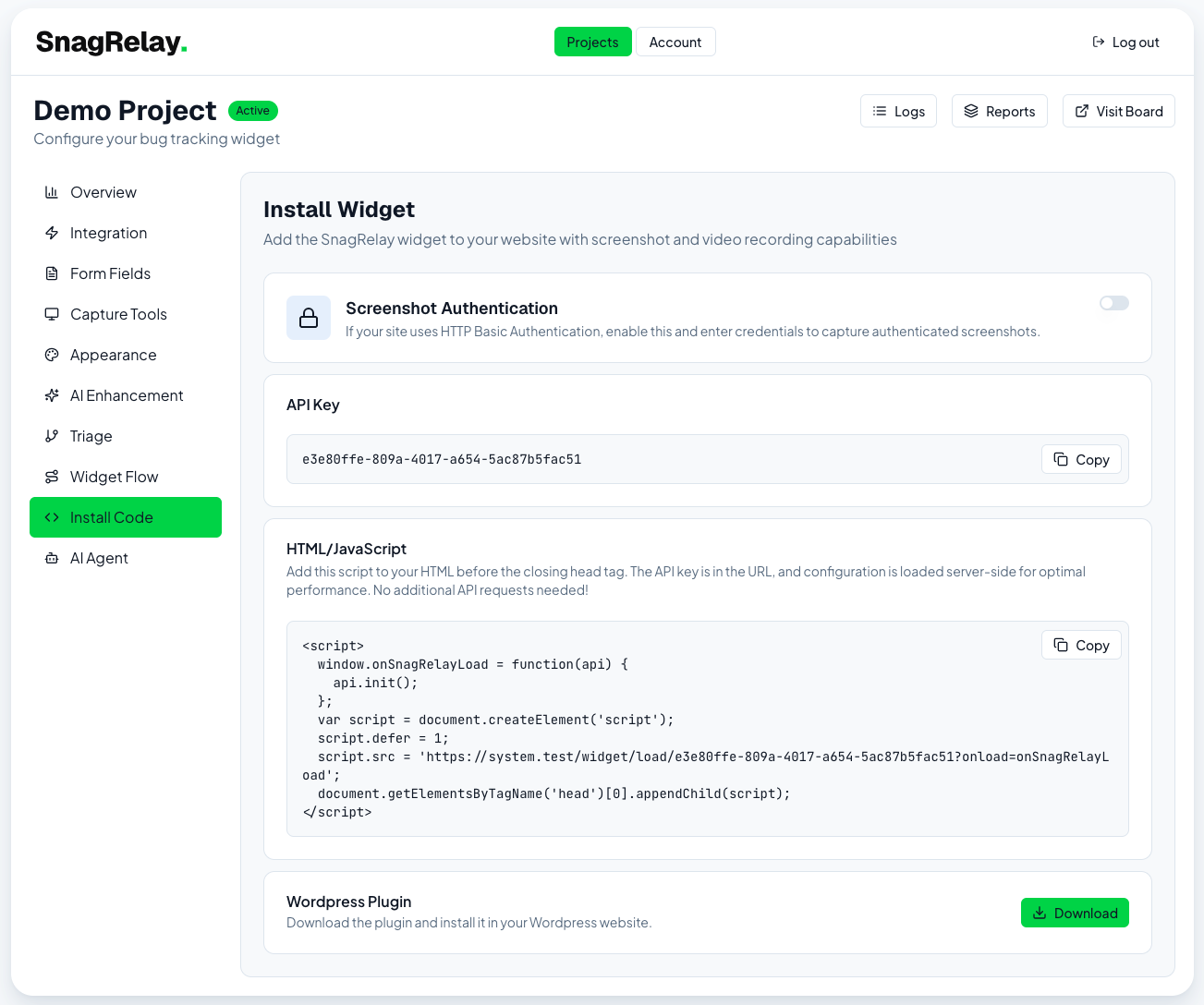Screen dimensions: 1204x1005
Task: Click the Screenshot Authentication heading
Action: [x=452, y=309]
